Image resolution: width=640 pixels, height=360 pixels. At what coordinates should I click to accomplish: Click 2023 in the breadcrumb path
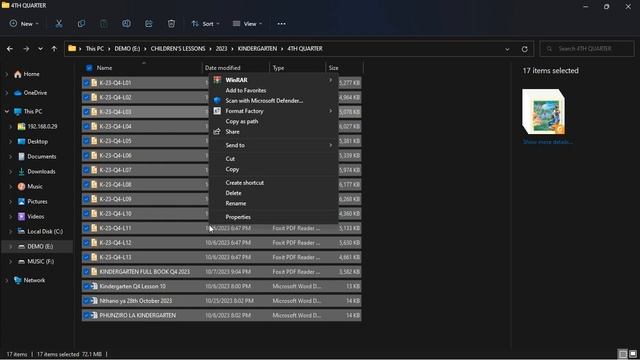click(x=221, y=49)
